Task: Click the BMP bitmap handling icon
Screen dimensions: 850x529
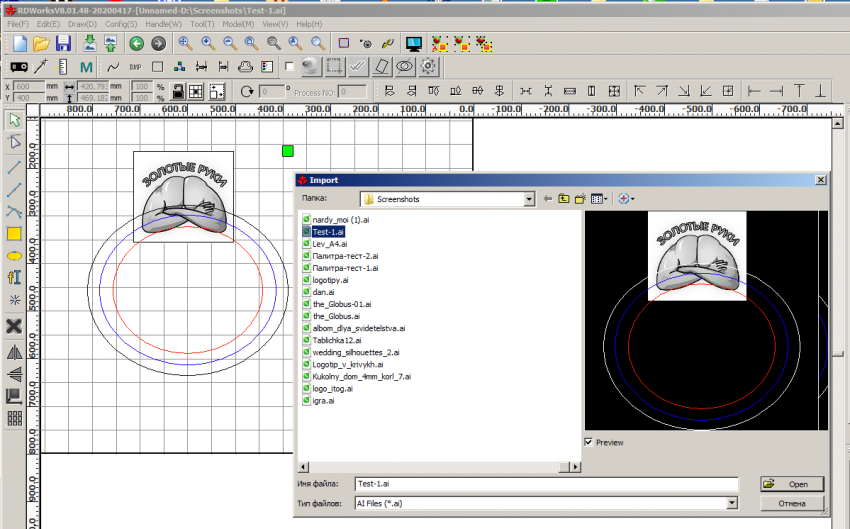Action: tap(135, 67)
